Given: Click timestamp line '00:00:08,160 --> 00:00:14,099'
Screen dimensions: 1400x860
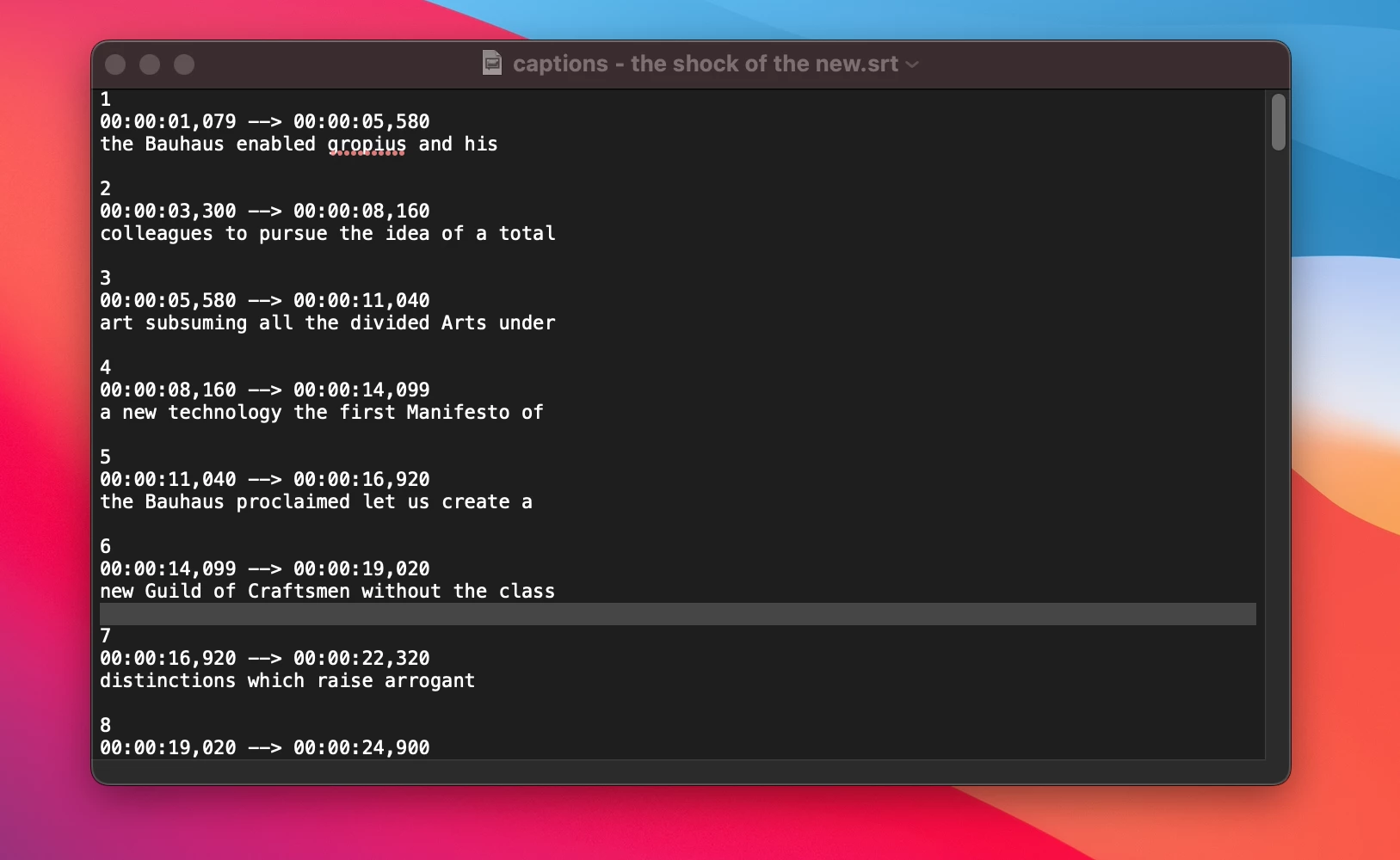Looking at the screenshot, I should (265, 390).
